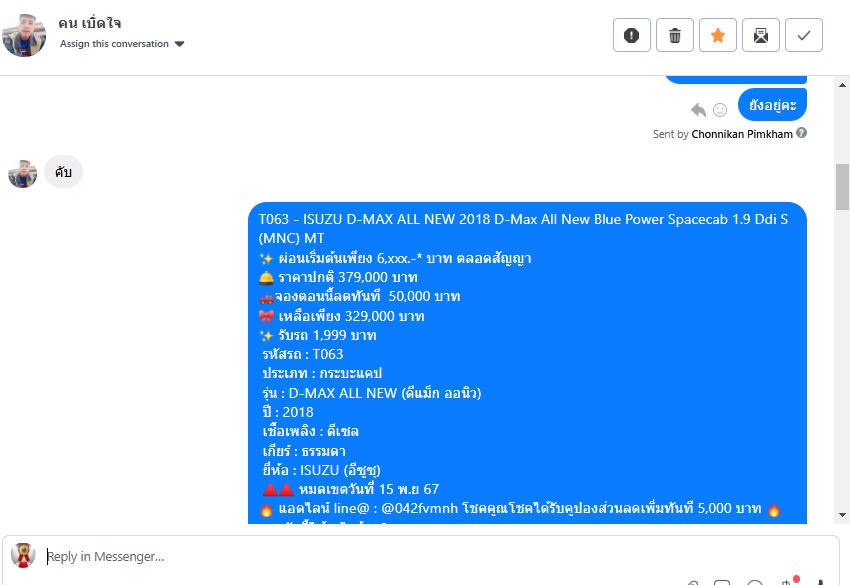Click the line ประเภท : กระบะแคป

click(x=322, y=374)
